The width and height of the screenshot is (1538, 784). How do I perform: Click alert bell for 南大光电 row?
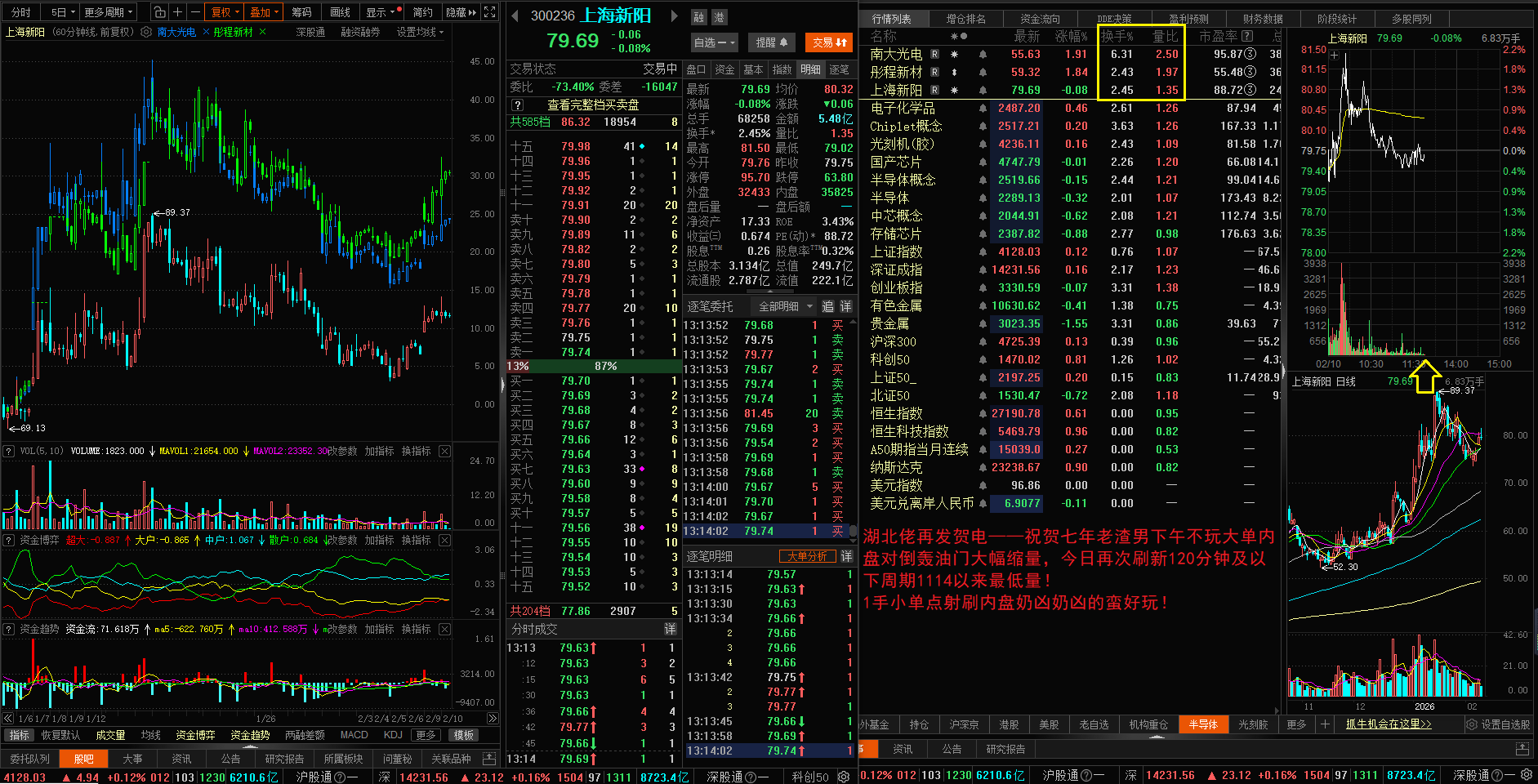click(x=983, y=55)
